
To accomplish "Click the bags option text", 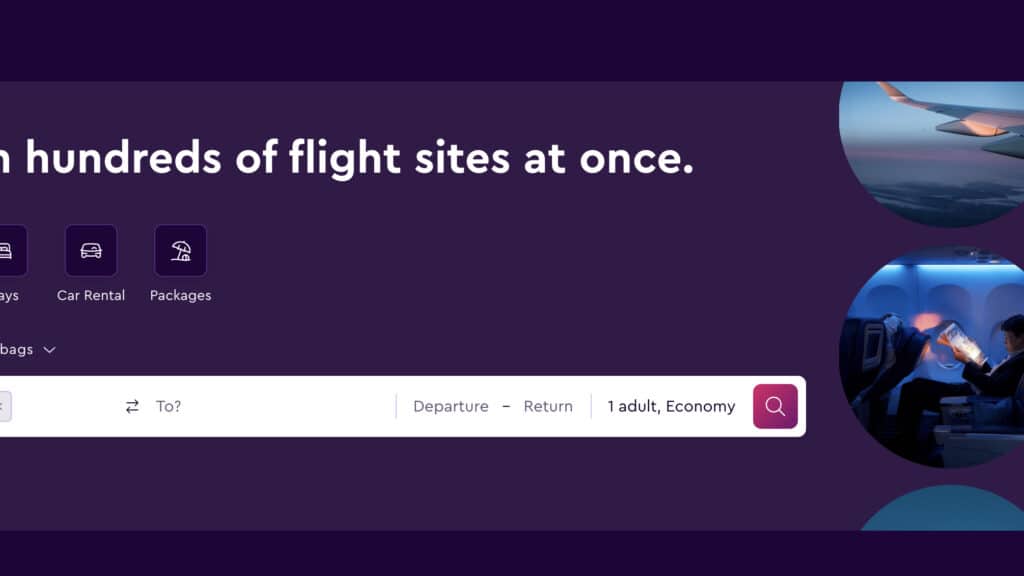I will click(x=16, y=349).
